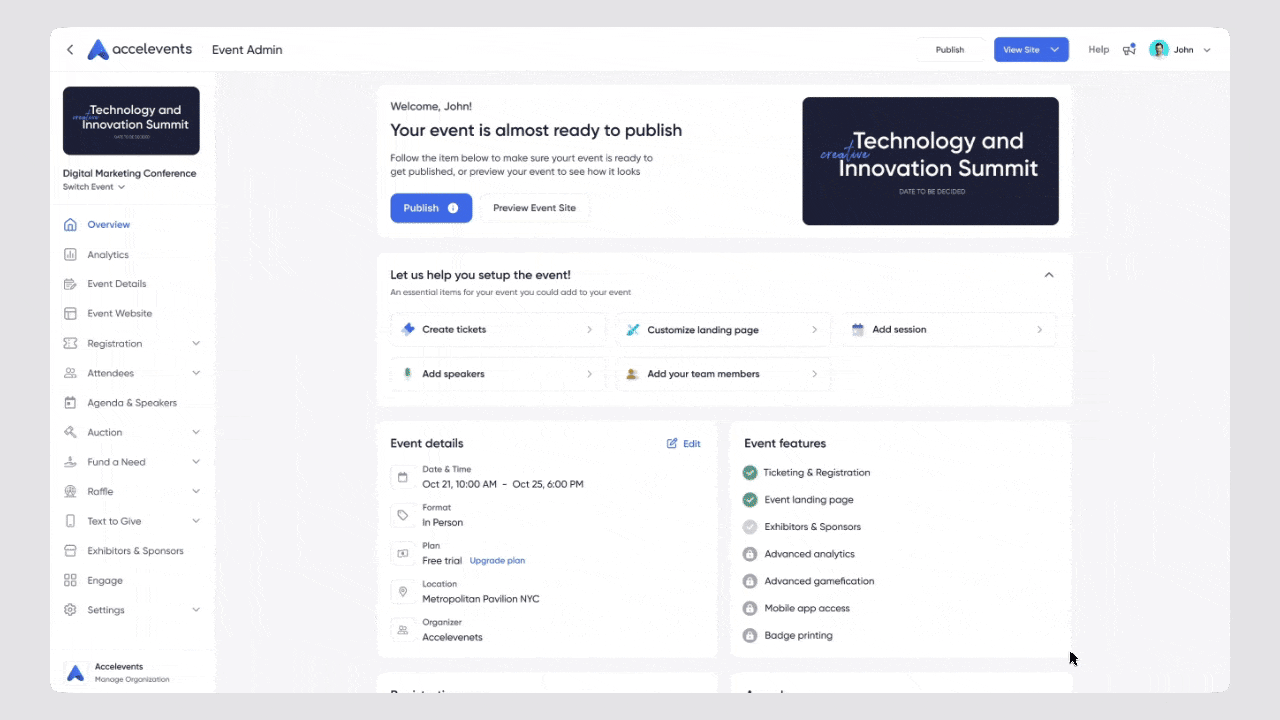The width and height of the screenshot is (1280, 720).
Task: Click the Accelevents organization logo at sidebar bottom
Action: click(x=75, y=673)
